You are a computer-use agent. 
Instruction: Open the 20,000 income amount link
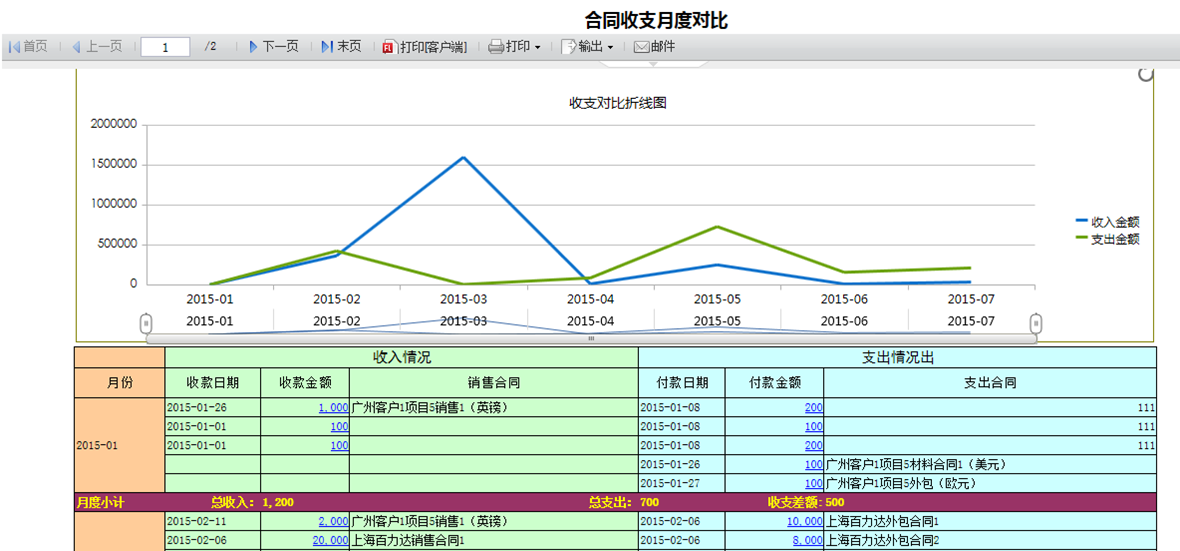pyautogui.click(x=330, y=540)
